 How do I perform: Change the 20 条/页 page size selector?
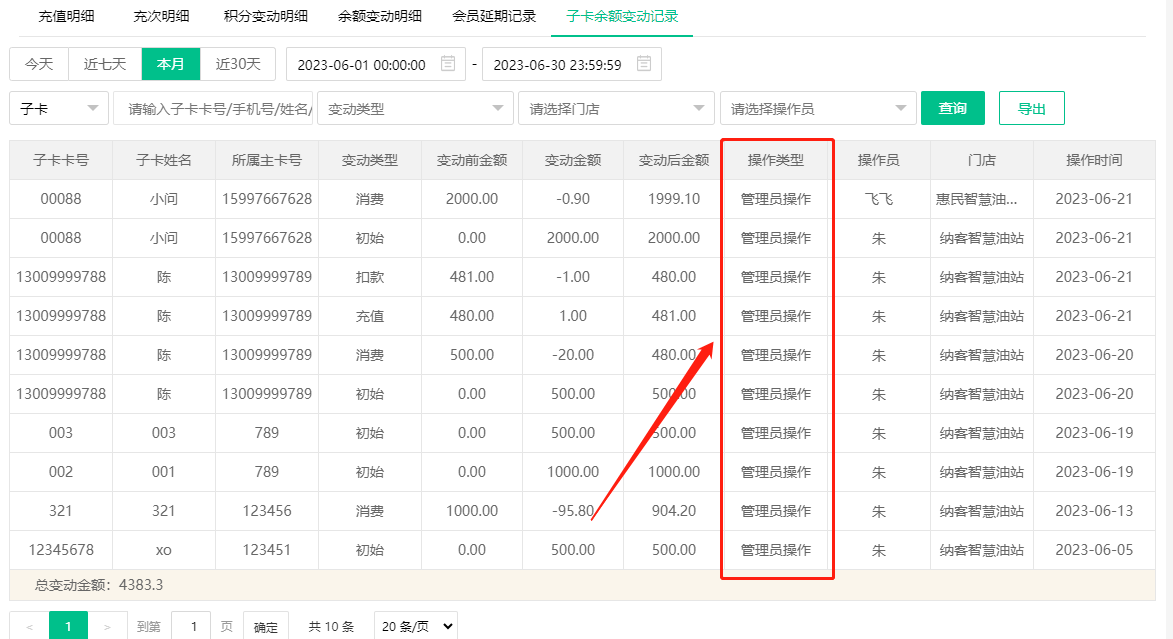click(415, 627)
